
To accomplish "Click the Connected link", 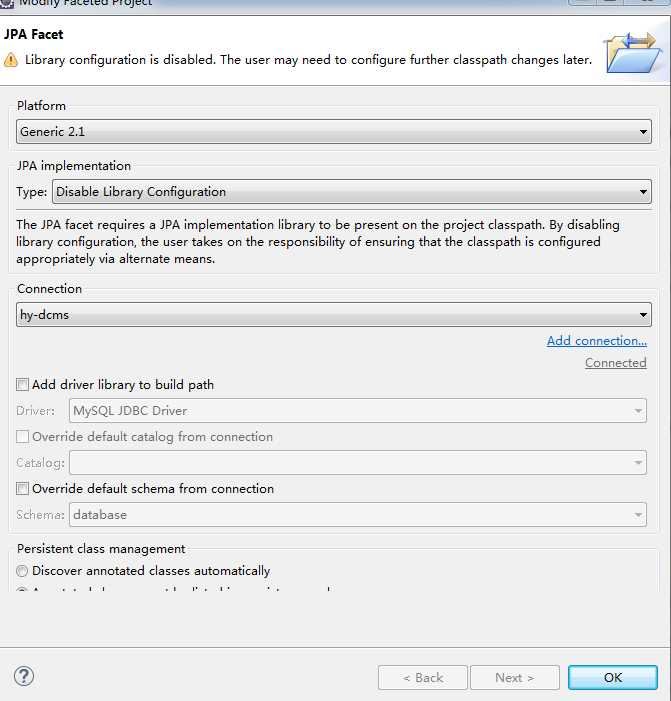I will pyautogui.click(x=615, y=363).
